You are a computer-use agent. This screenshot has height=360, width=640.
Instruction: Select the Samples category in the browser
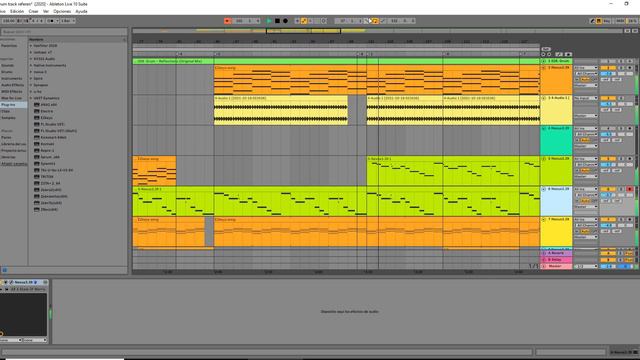pos(8,118)
